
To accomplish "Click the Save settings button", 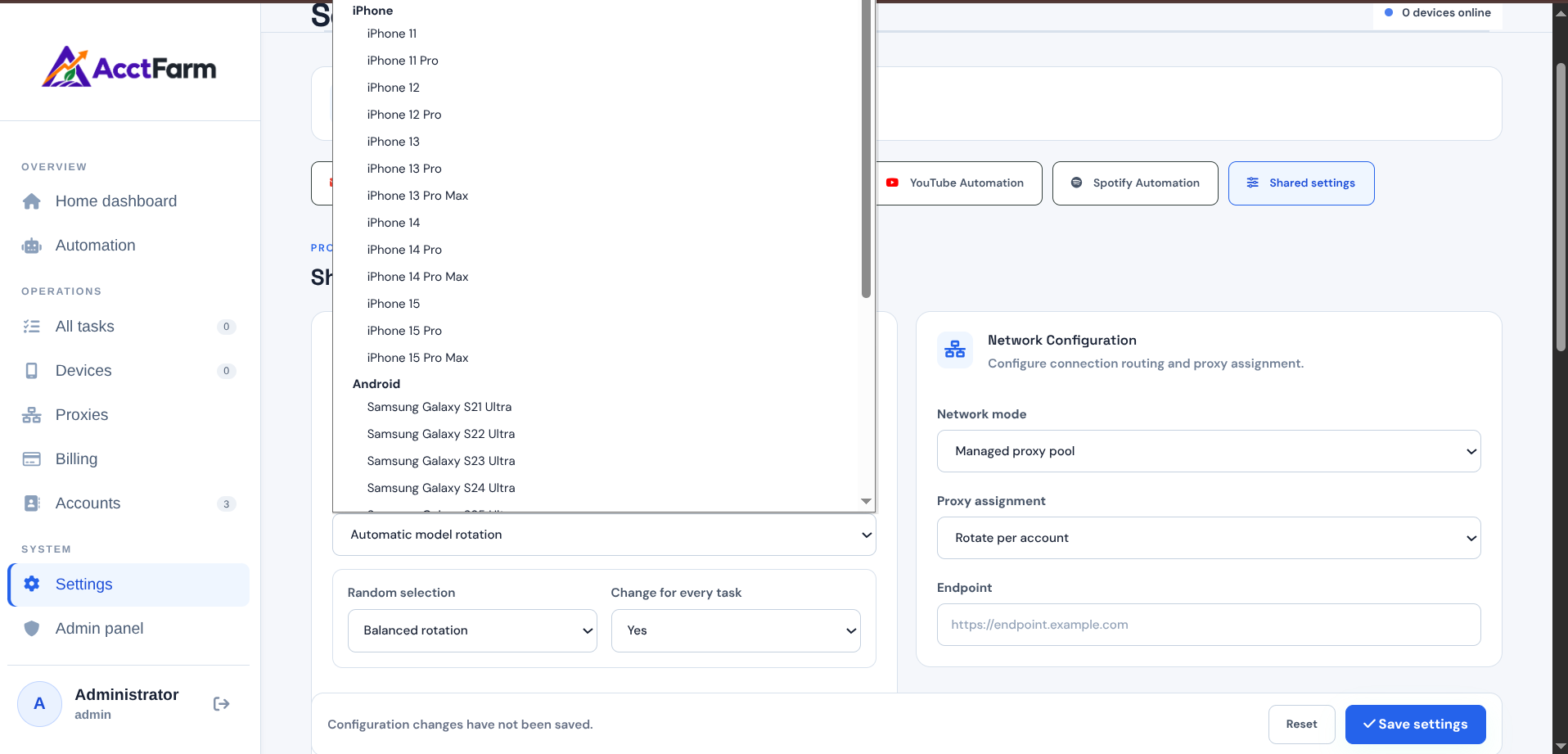I will tap(1415, 725).
